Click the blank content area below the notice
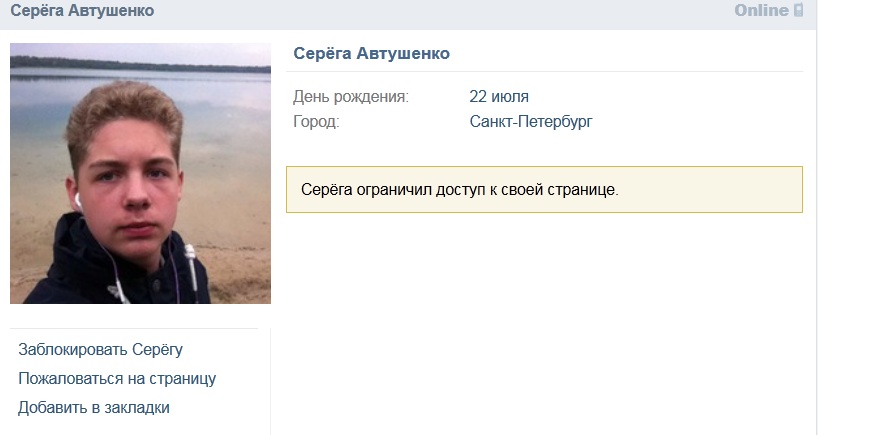This screenshot has width=872, height=435. point(544,323)
